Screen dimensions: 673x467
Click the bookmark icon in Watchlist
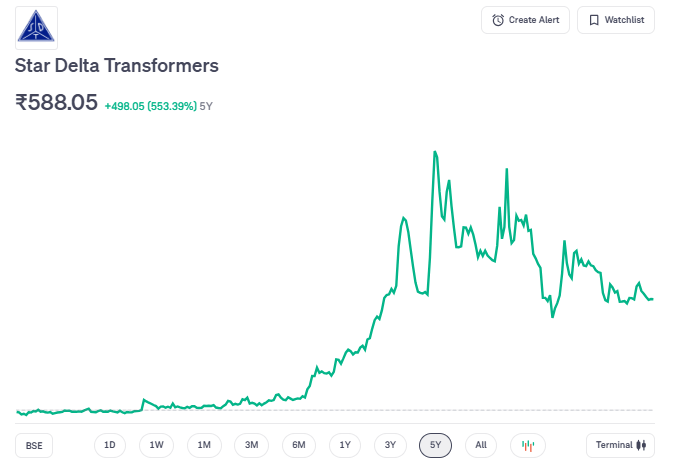pyautogui.click(x=594, y=20)
